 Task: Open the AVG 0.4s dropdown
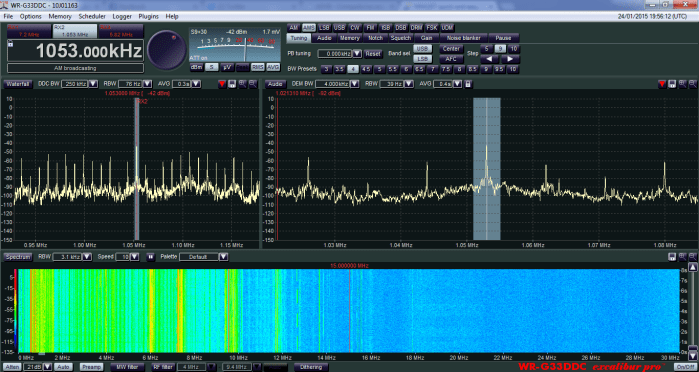coord(458,84)
